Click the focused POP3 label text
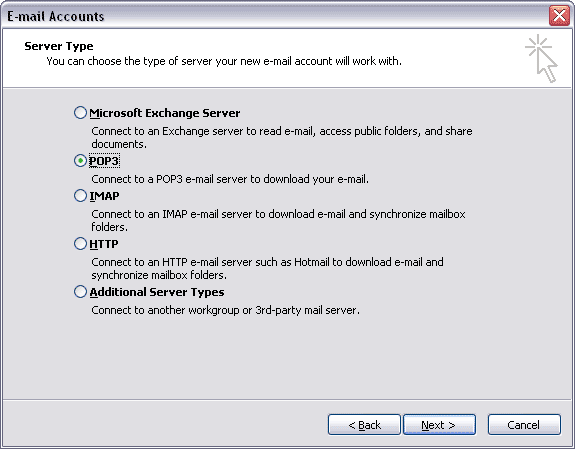This screenshot has width=575, height=449. [104, 161]
